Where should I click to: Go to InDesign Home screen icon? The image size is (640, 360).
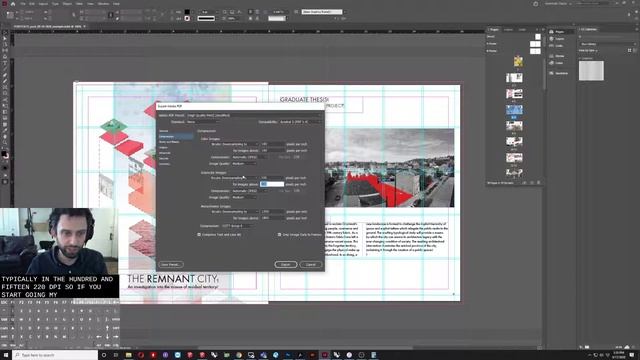[13, 4]
